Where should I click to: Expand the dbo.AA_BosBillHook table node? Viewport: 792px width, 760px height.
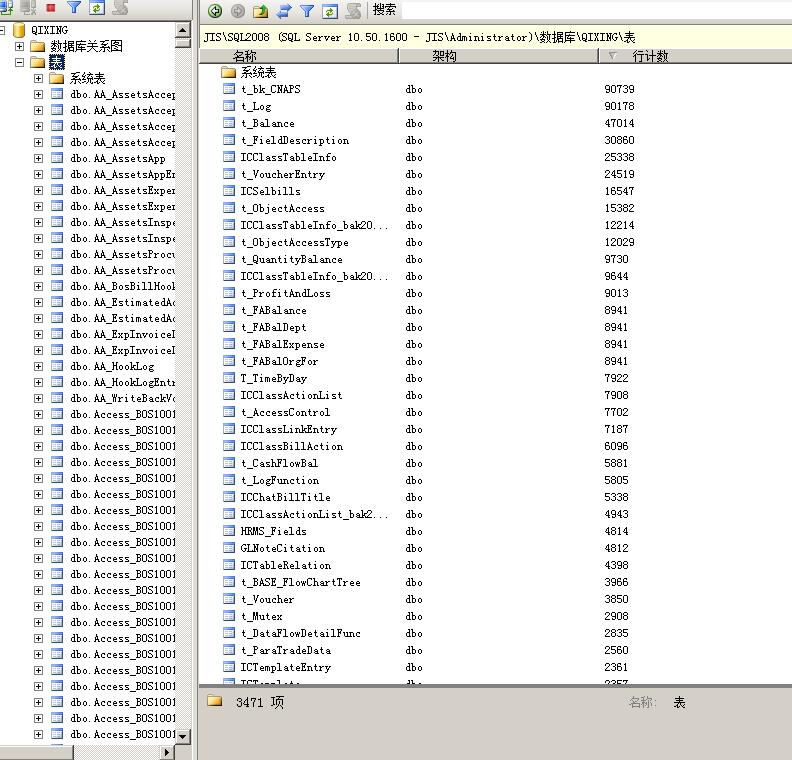click(x=38, y=286)
